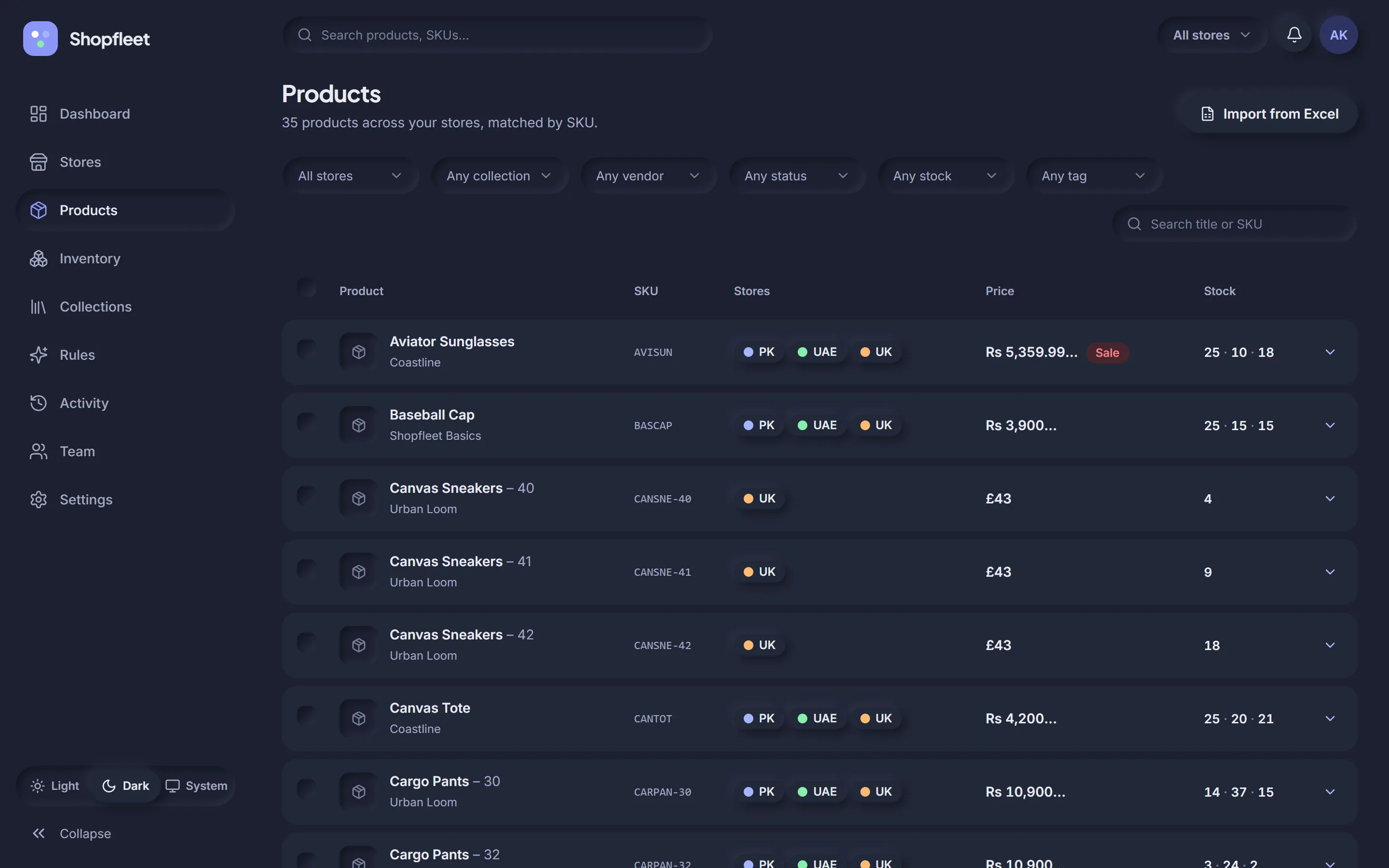Open Collections in the sidebar
1389x868 pixels.
coord(126,307)
